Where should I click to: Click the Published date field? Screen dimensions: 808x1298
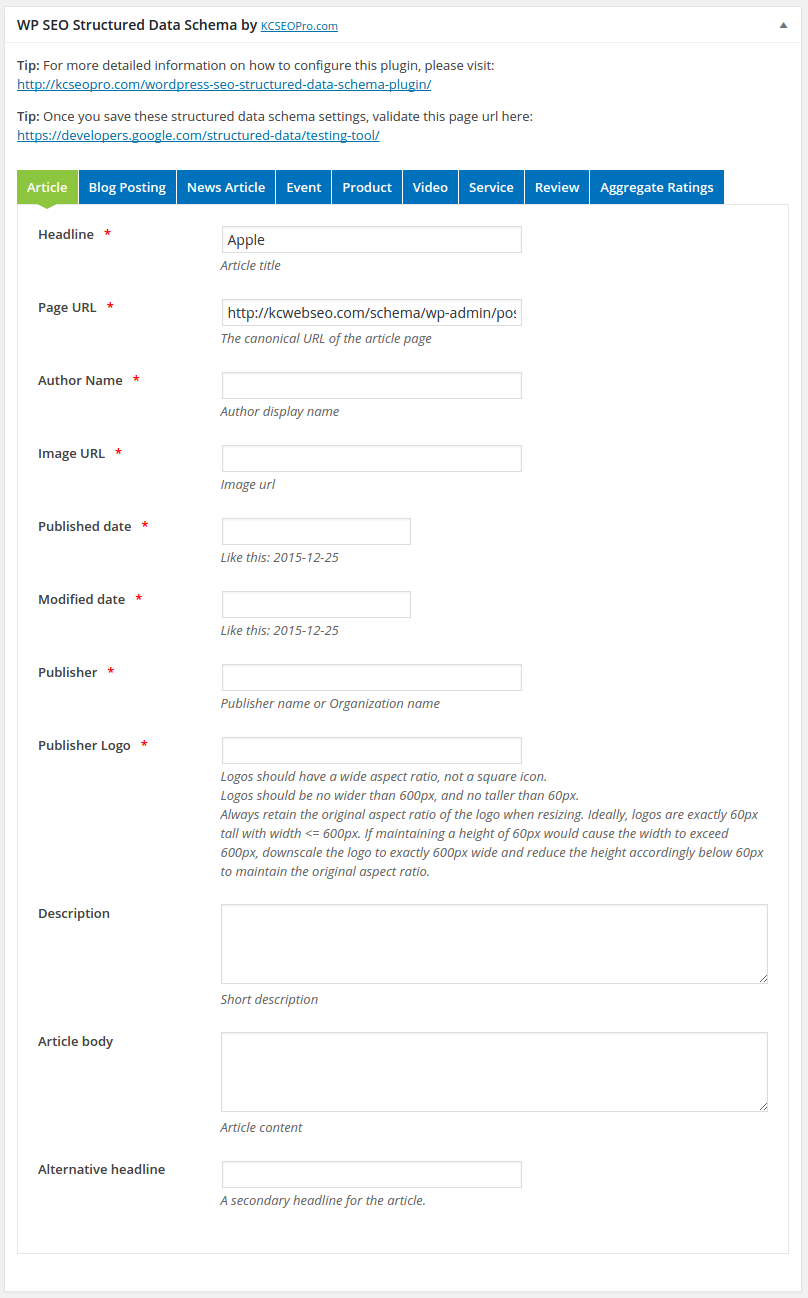(x=315, y=532)
